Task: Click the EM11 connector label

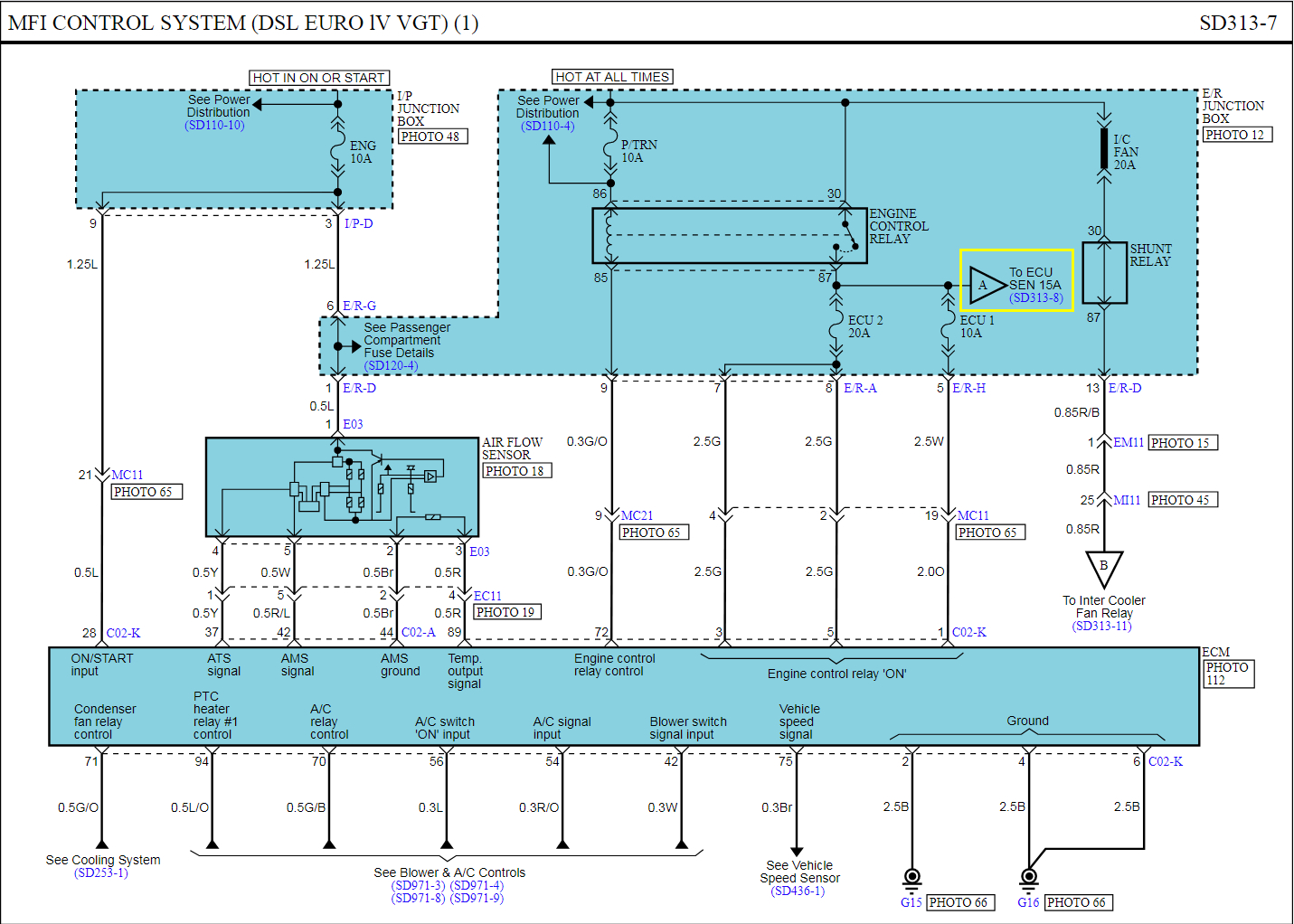Action: tap(1129, 442)
